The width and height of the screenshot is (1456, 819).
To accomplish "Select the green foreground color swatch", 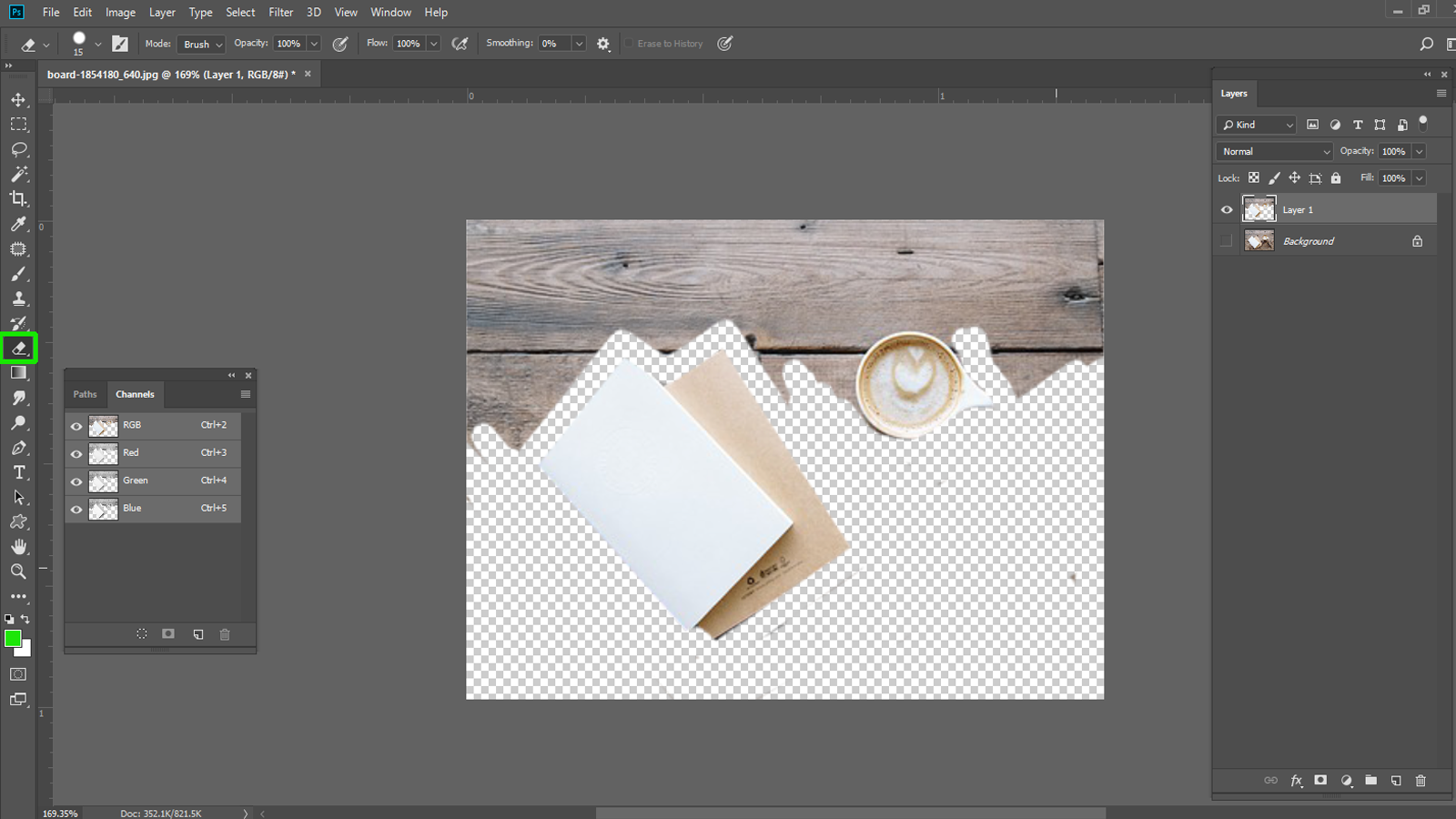I will (13, 640).
